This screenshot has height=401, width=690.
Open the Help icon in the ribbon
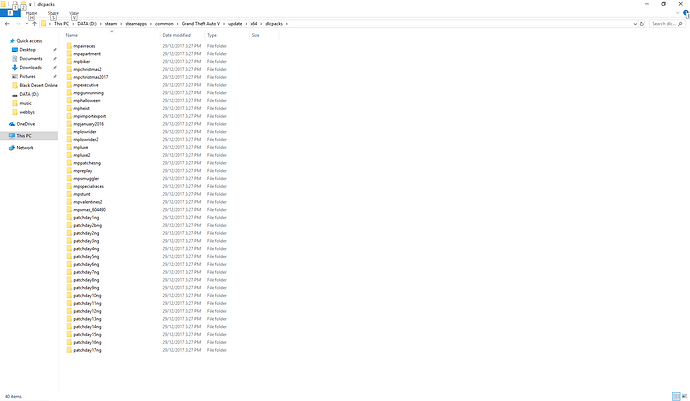pyautogui.click(x=686, y=13)
